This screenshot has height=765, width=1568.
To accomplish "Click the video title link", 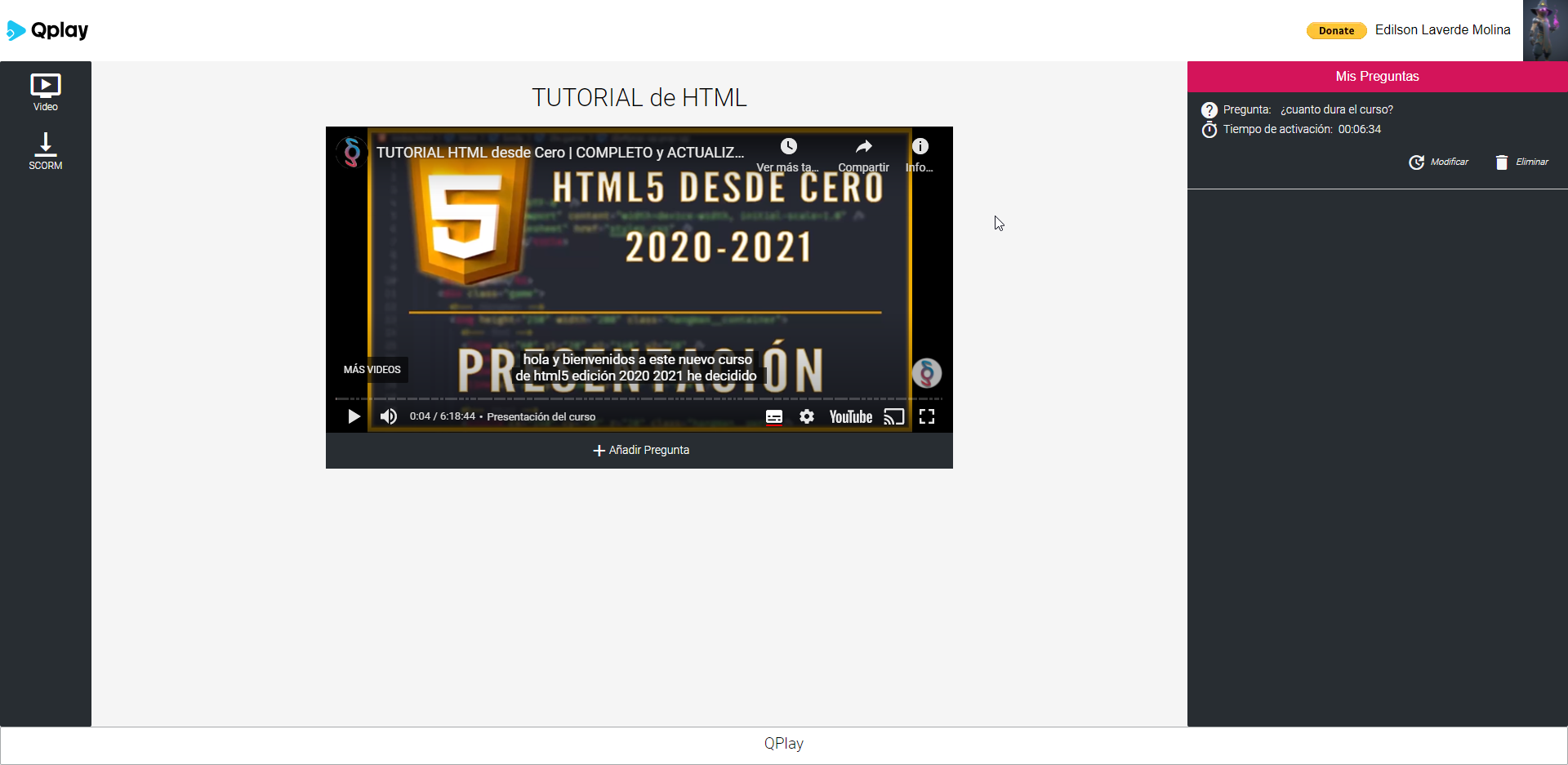I will click(560, 153).
